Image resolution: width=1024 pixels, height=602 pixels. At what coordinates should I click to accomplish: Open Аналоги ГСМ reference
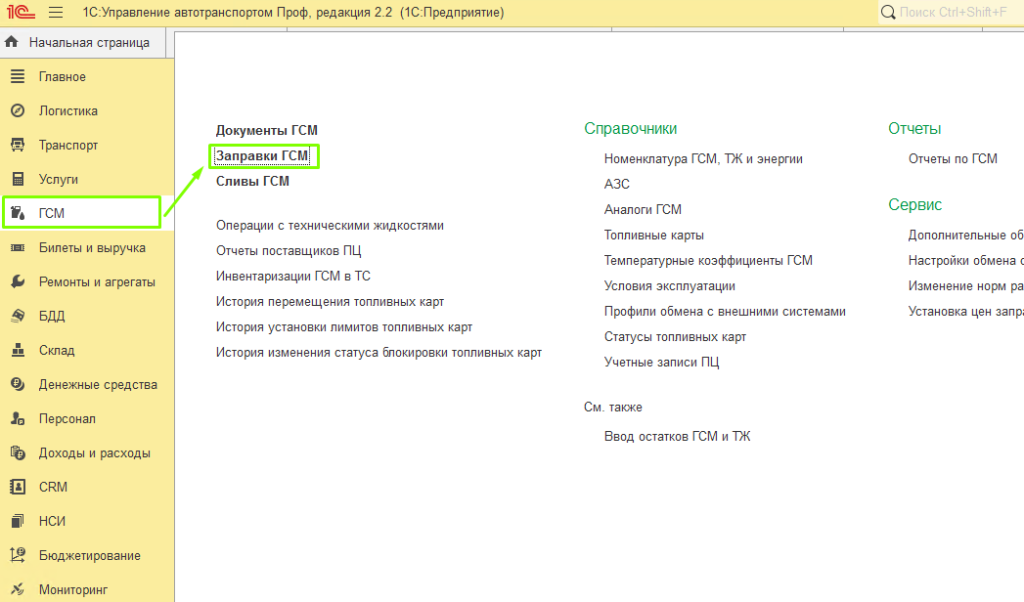click(x=643, y=210)
